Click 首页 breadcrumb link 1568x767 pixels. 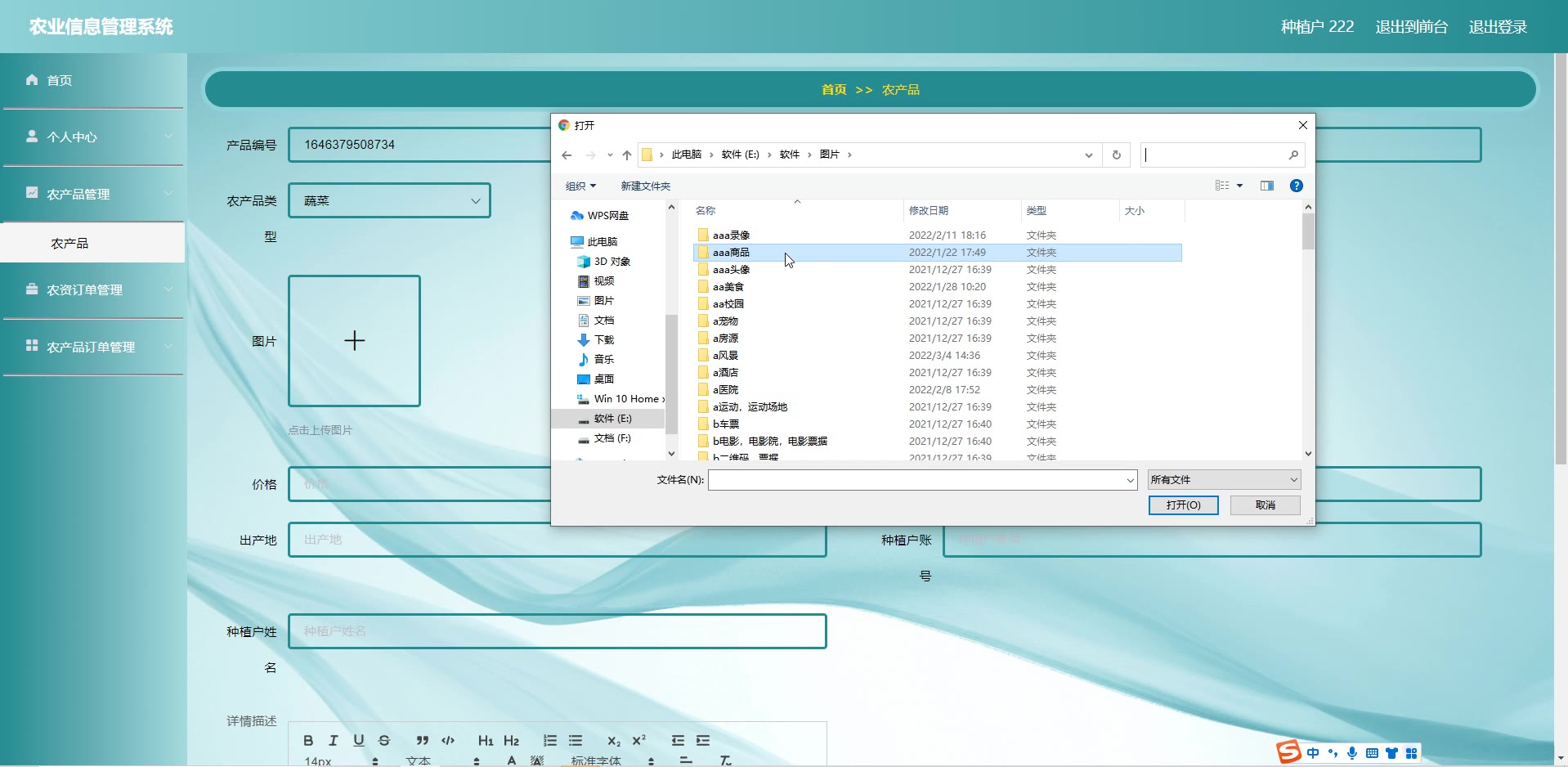coord(834,89)
